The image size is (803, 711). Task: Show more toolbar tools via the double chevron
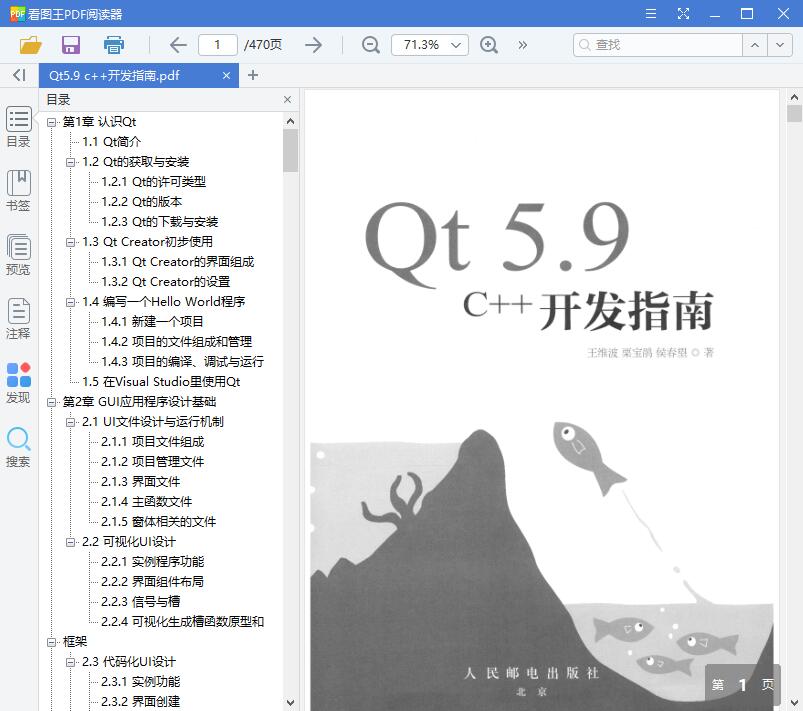522,45
